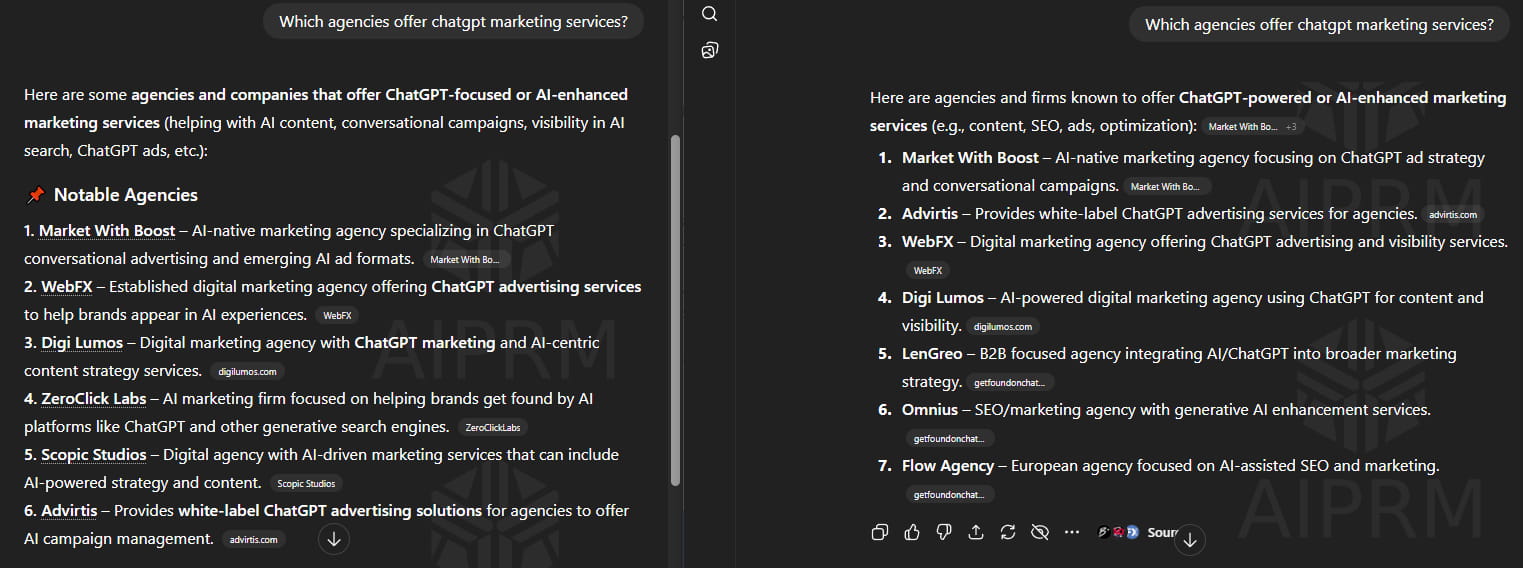
Task: Click the advirtis.com citation chip in right pane
Action: [x=1453, y=215]
